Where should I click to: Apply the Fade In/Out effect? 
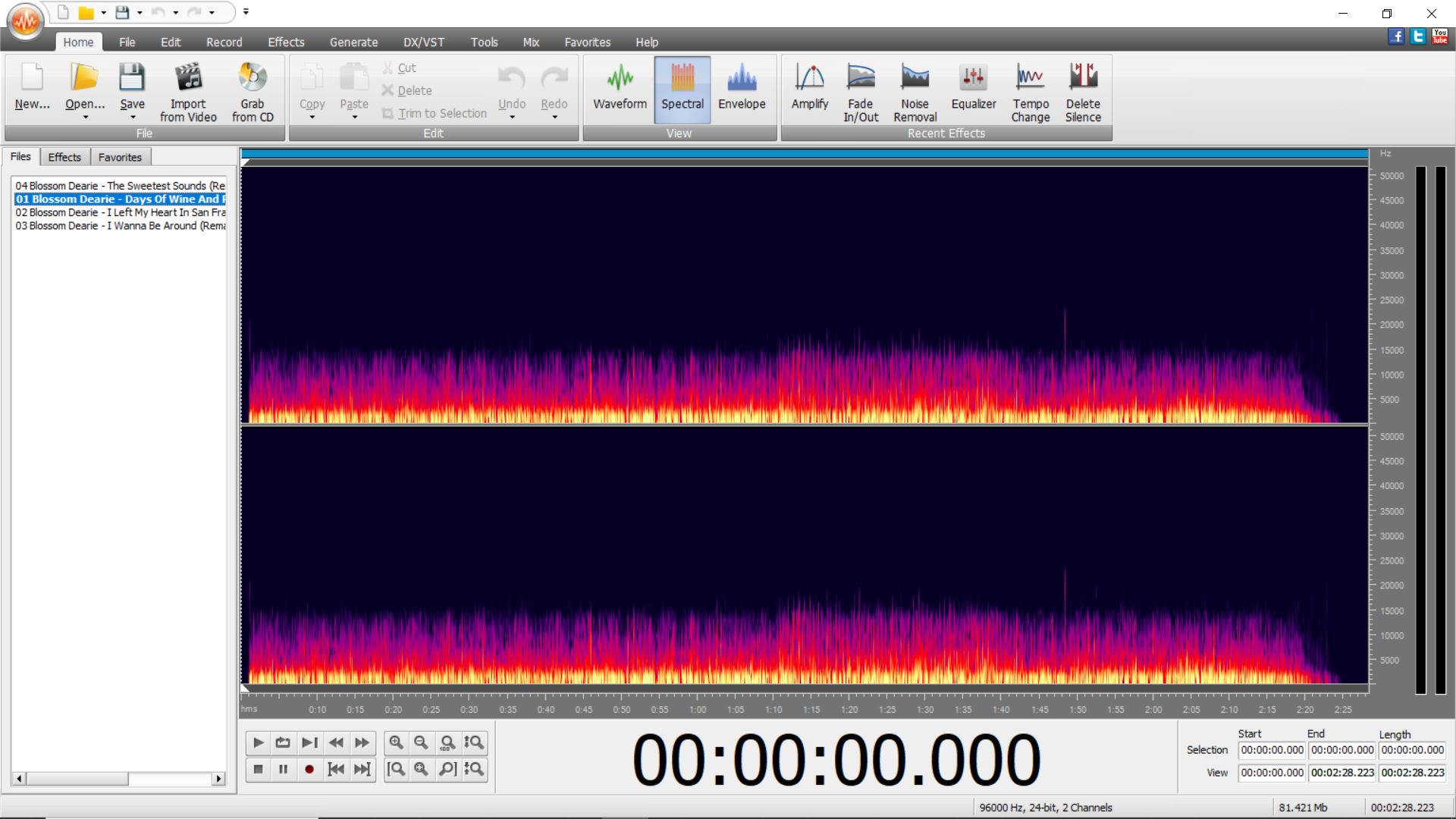point(861,91)
